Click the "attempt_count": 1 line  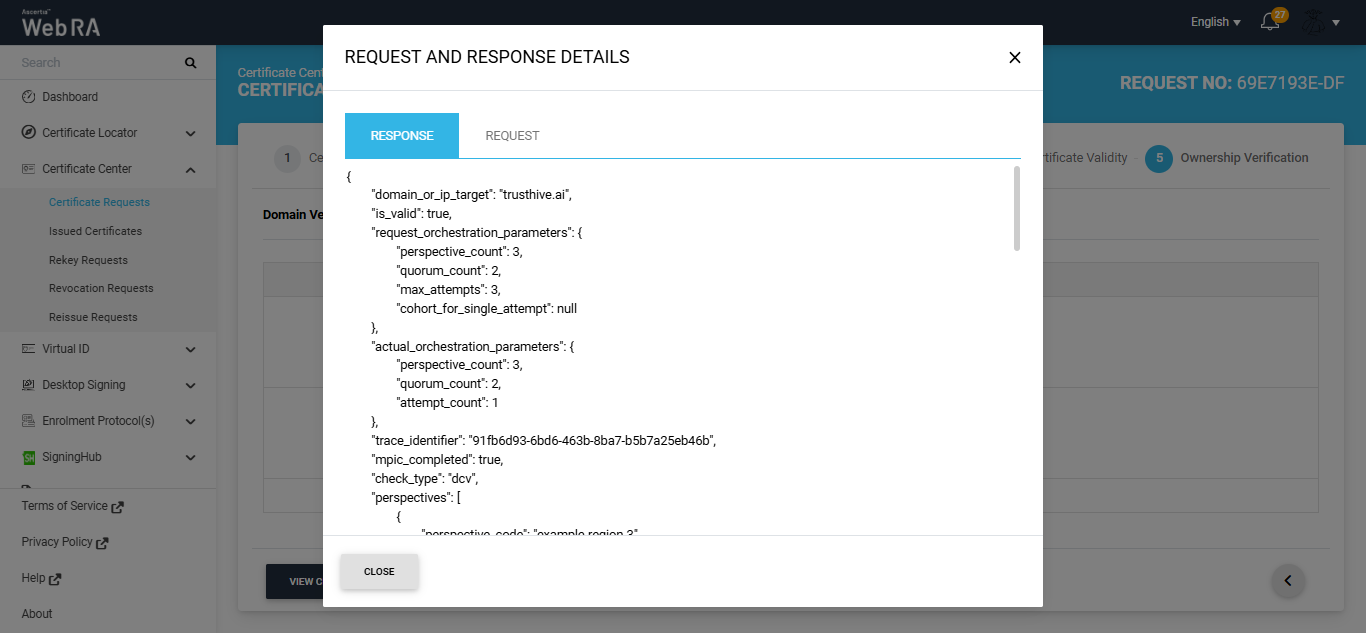[x=447, y=403]
